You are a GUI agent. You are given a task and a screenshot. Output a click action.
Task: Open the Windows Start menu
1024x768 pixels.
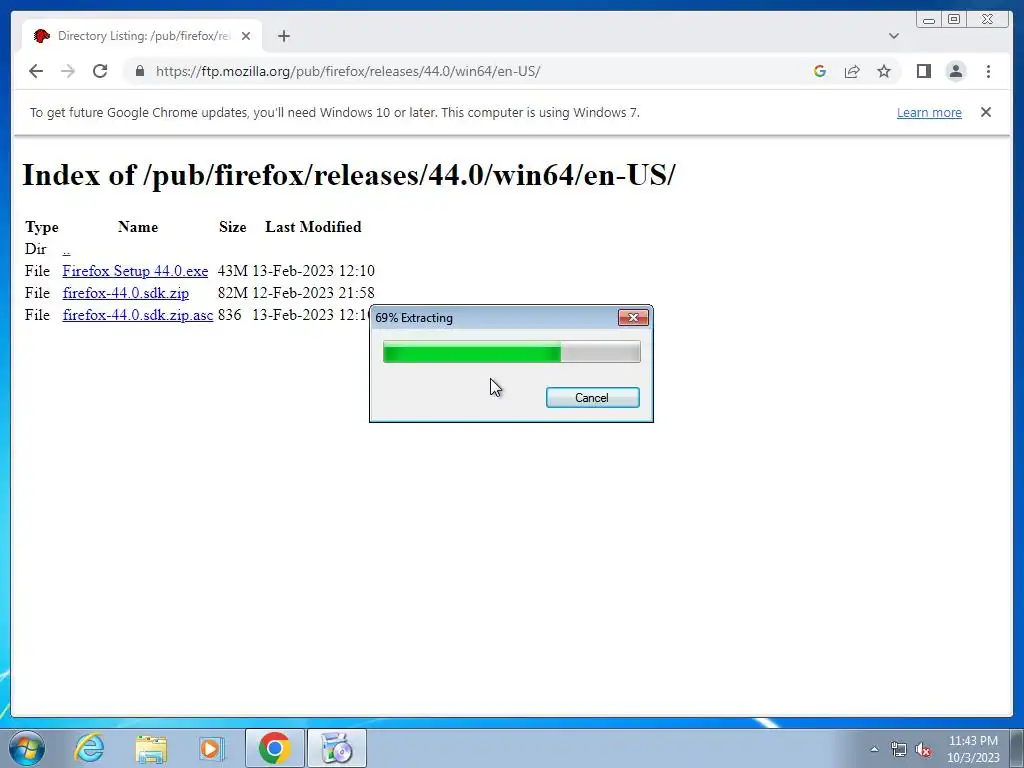click(x=27, y=748)
